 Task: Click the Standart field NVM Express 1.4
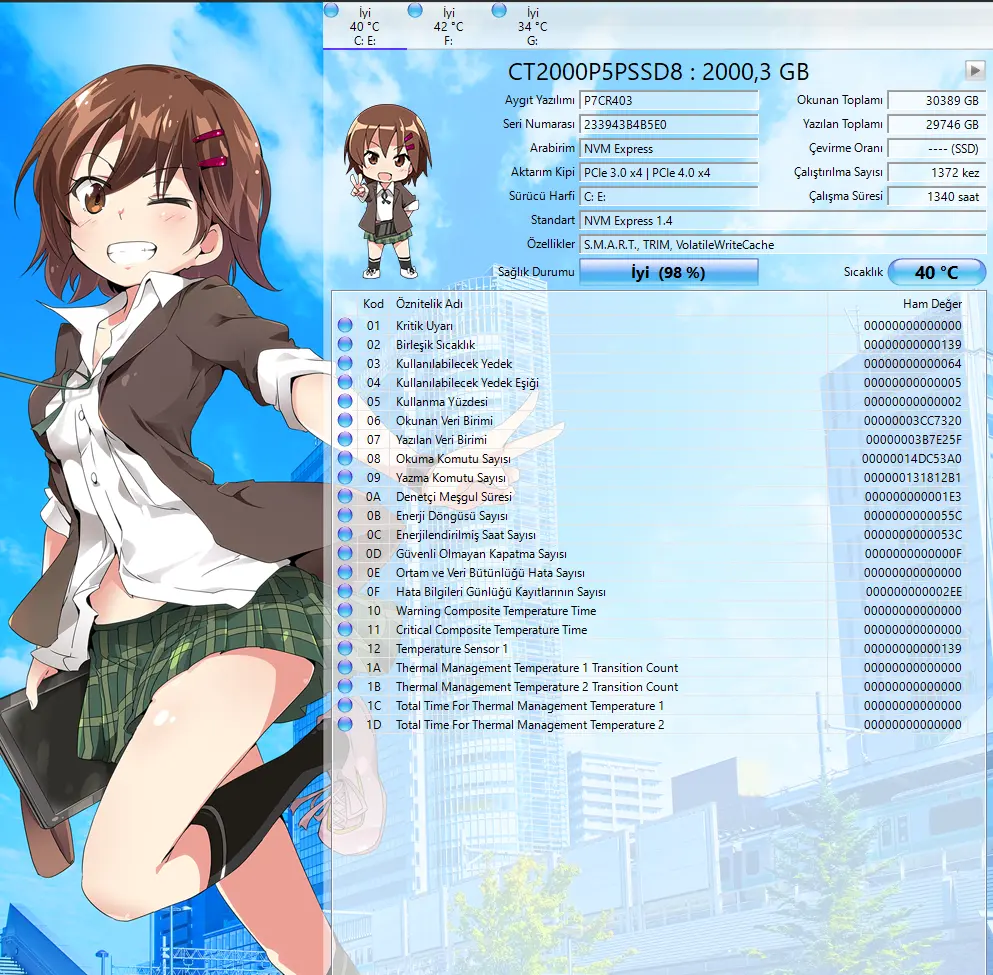783,221
